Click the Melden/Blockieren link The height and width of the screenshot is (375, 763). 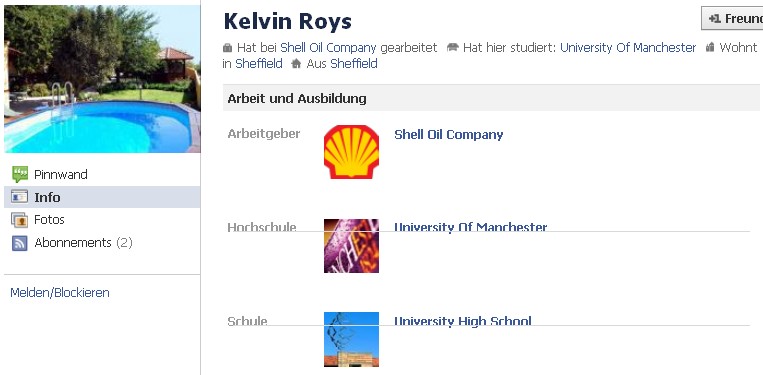60,293
